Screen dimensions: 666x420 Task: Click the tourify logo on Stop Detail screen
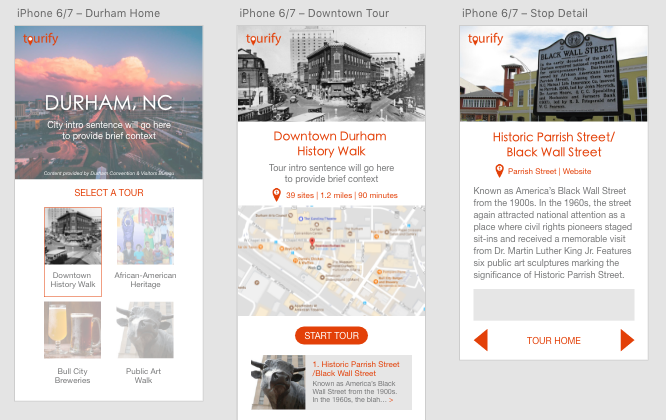(485, 39)
